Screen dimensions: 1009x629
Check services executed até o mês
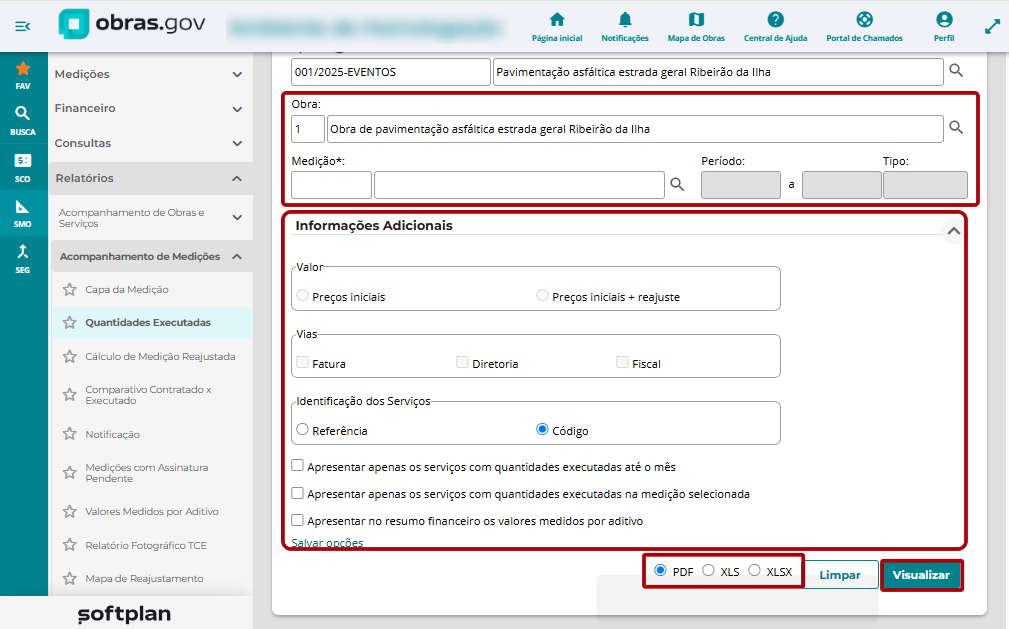point(297,465)
